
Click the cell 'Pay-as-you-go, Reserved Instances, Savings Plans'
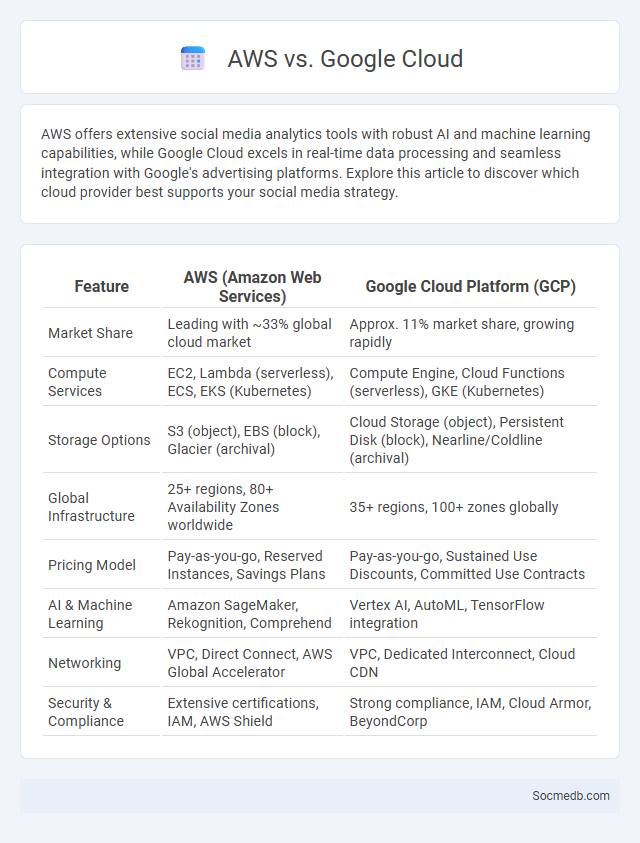(x=252, y=565)
